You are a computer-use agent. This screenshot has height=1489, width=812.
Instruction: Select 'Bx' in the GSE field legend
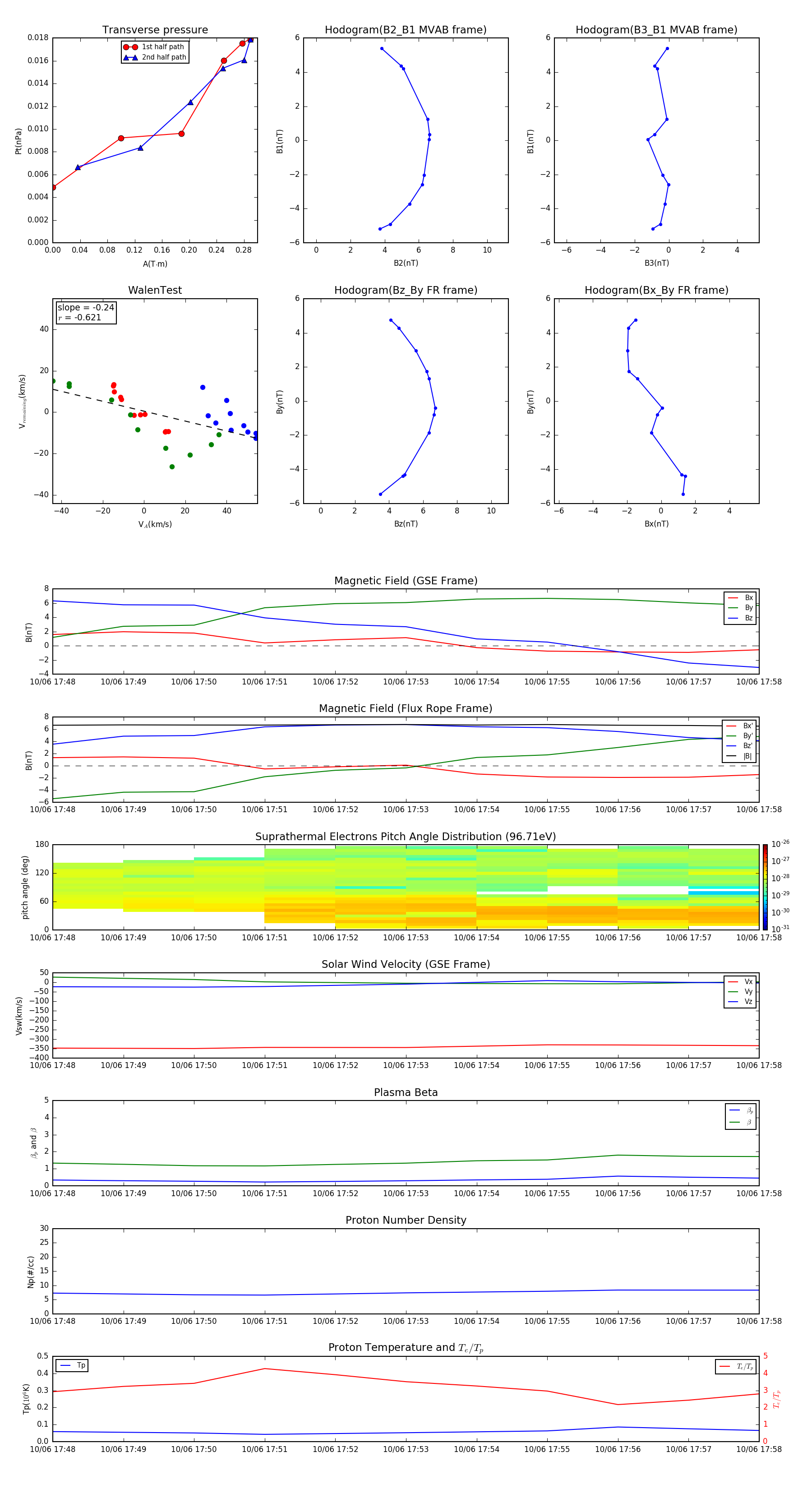coord(740,598)
